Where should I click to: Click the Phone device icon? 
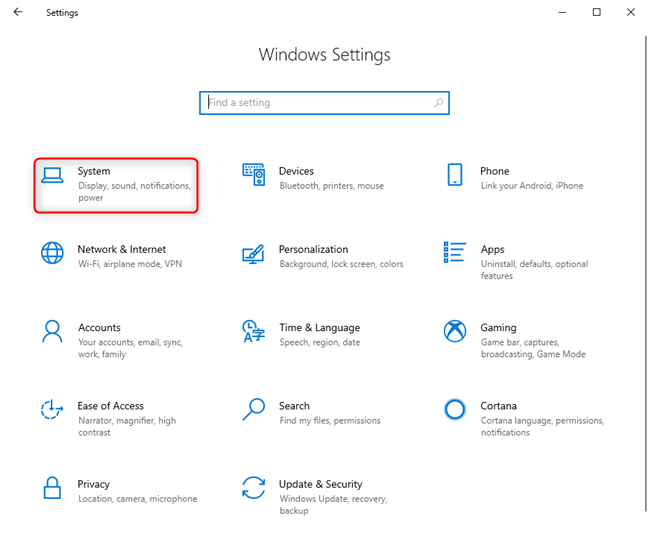pos(455,174)
